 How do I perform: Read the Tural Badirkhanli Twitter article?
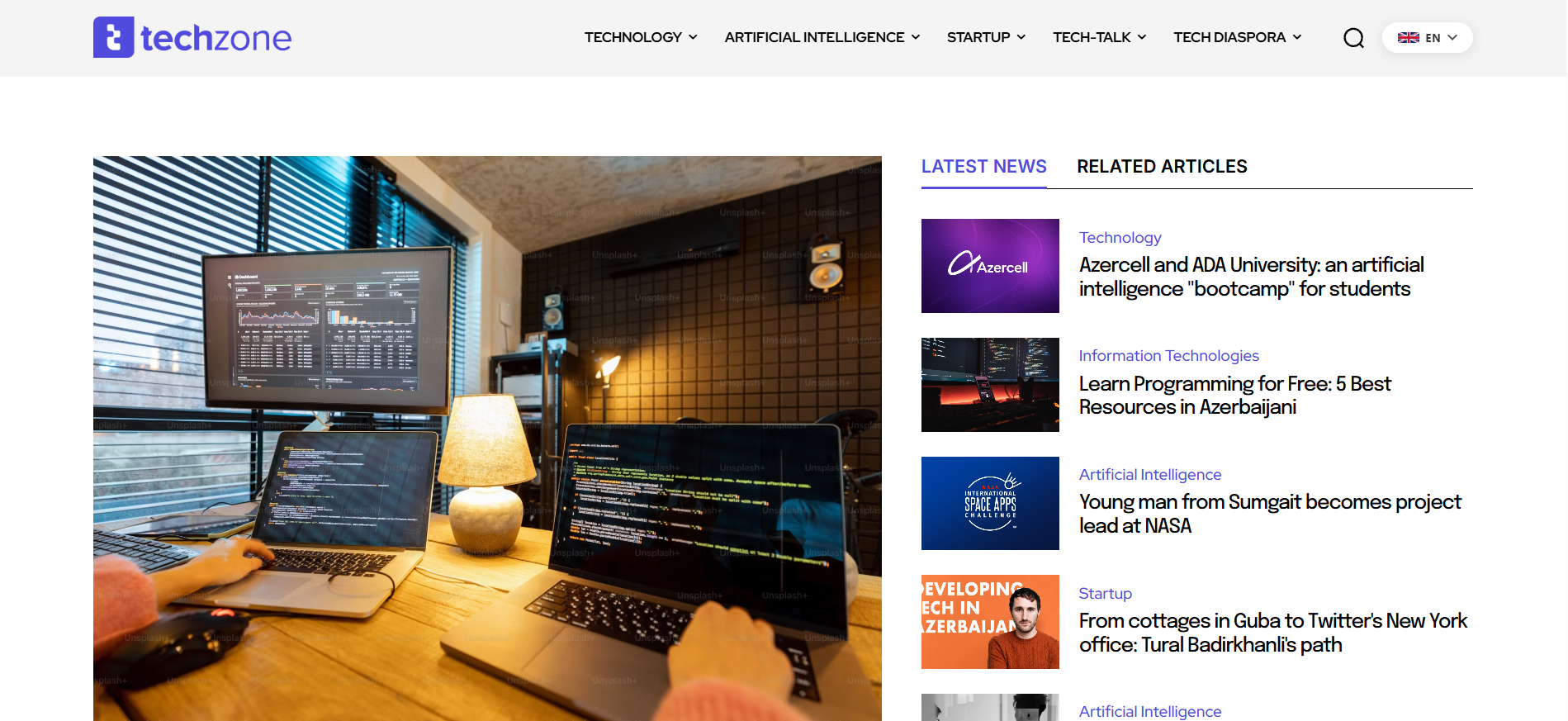pos(1272,633)
